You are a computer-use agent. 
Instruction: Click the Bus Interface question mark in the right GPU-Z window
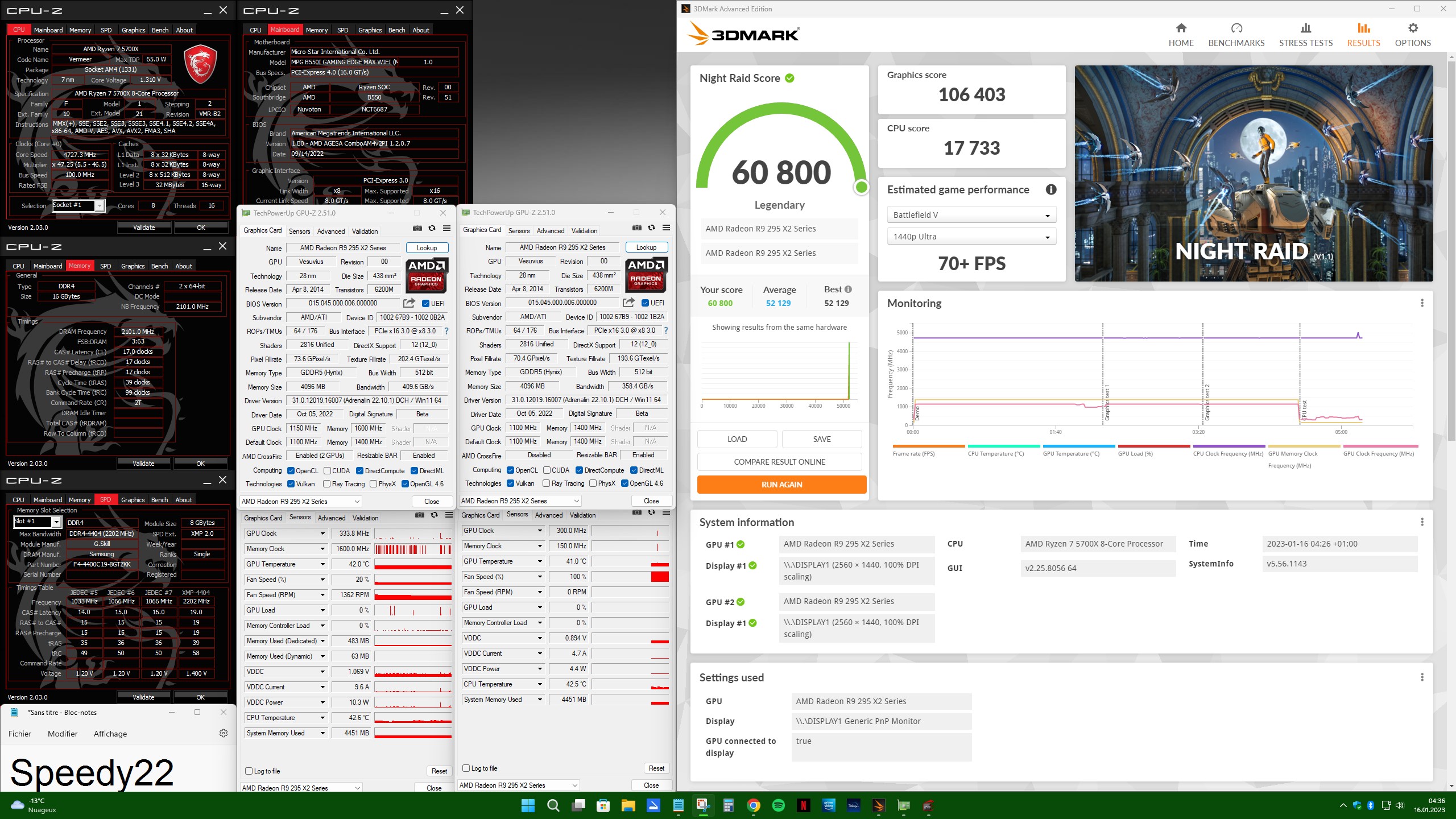coord(666,330)
